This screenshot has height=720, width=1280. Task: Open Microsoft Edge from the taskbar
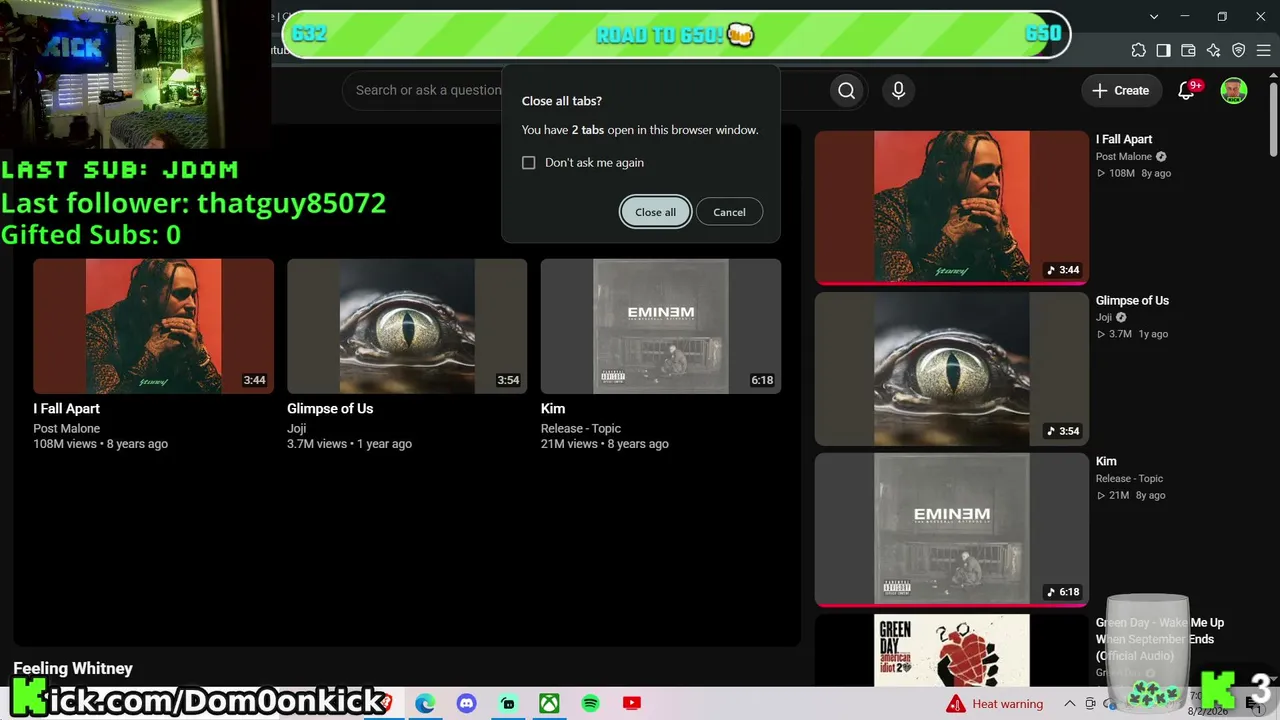coord(425,704)
